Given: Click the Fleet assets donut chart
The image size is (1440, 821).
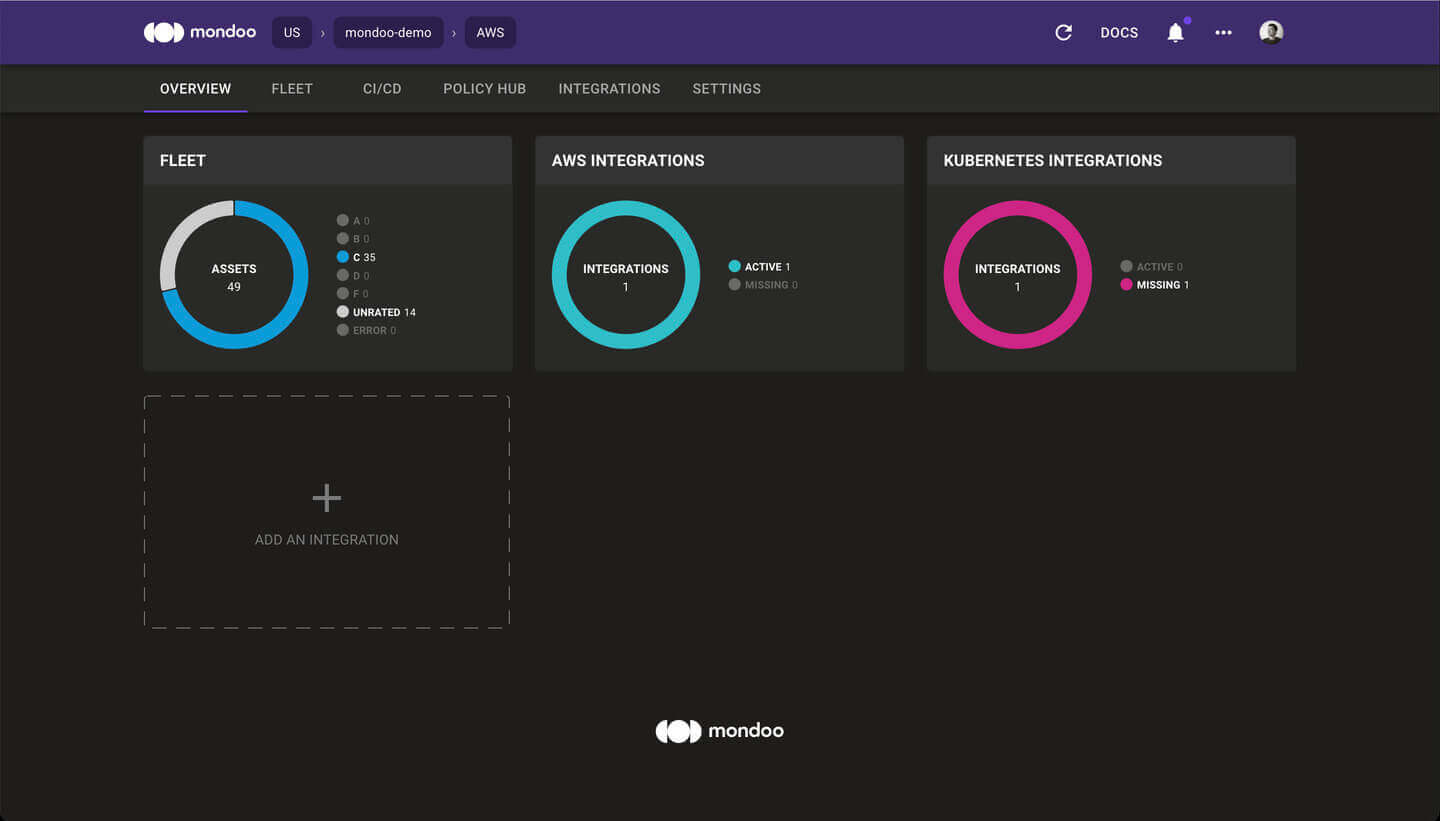Looking at the screenshot, I should (233, 275).
